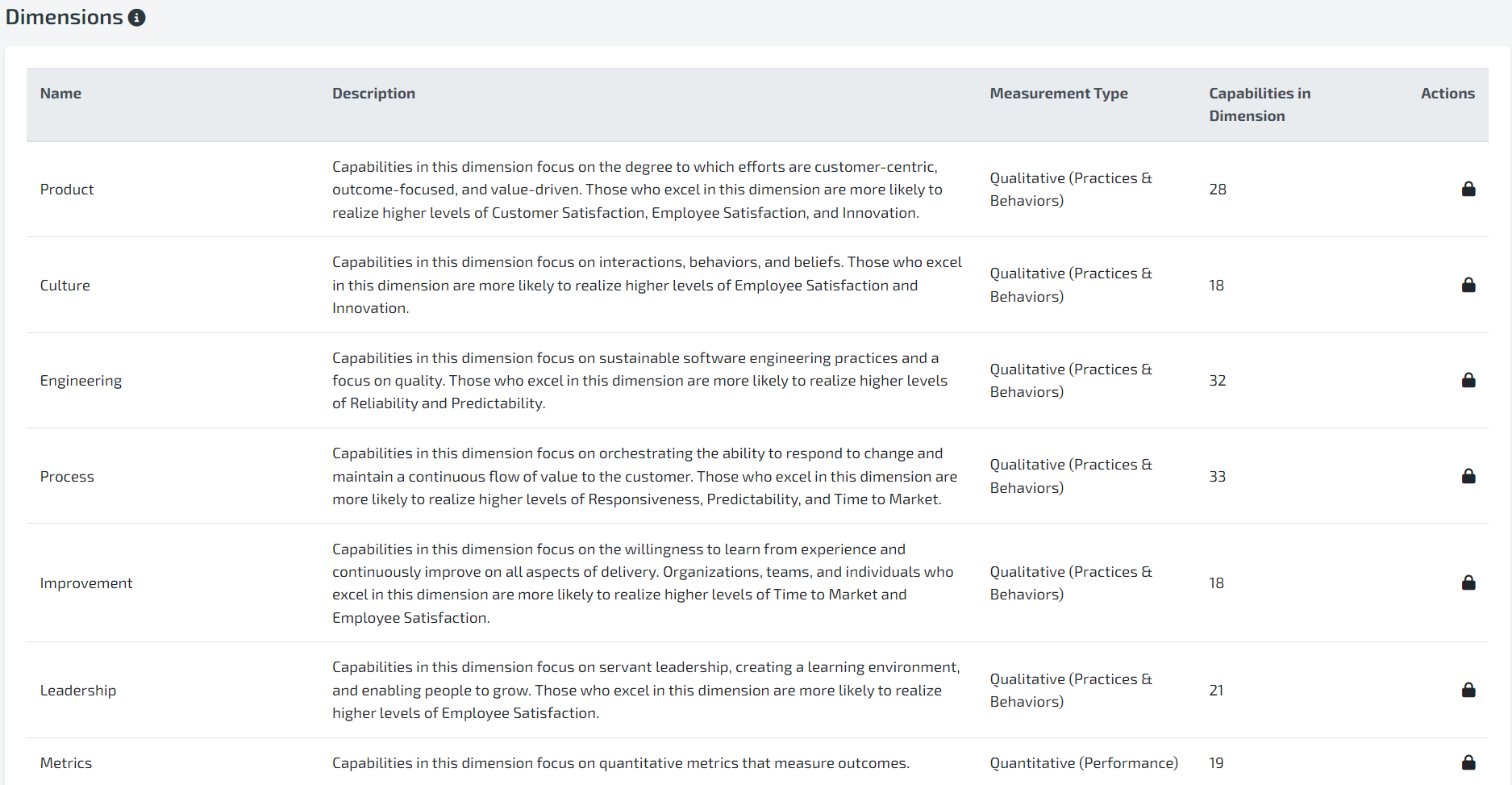Click capability count 18 in Culture row

[x=1217, y=286]
